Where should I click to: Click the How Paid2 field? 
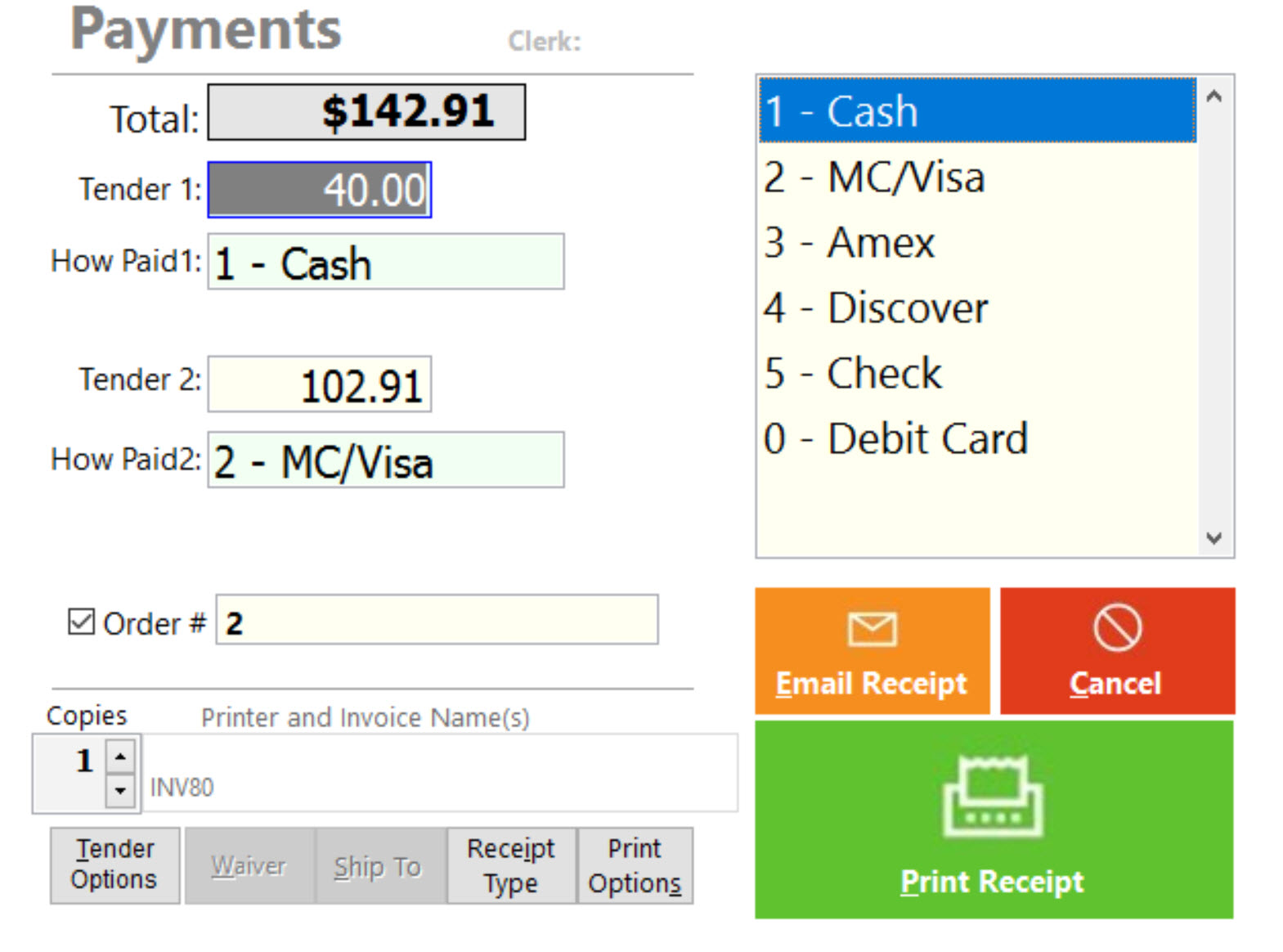coord(386,460)
